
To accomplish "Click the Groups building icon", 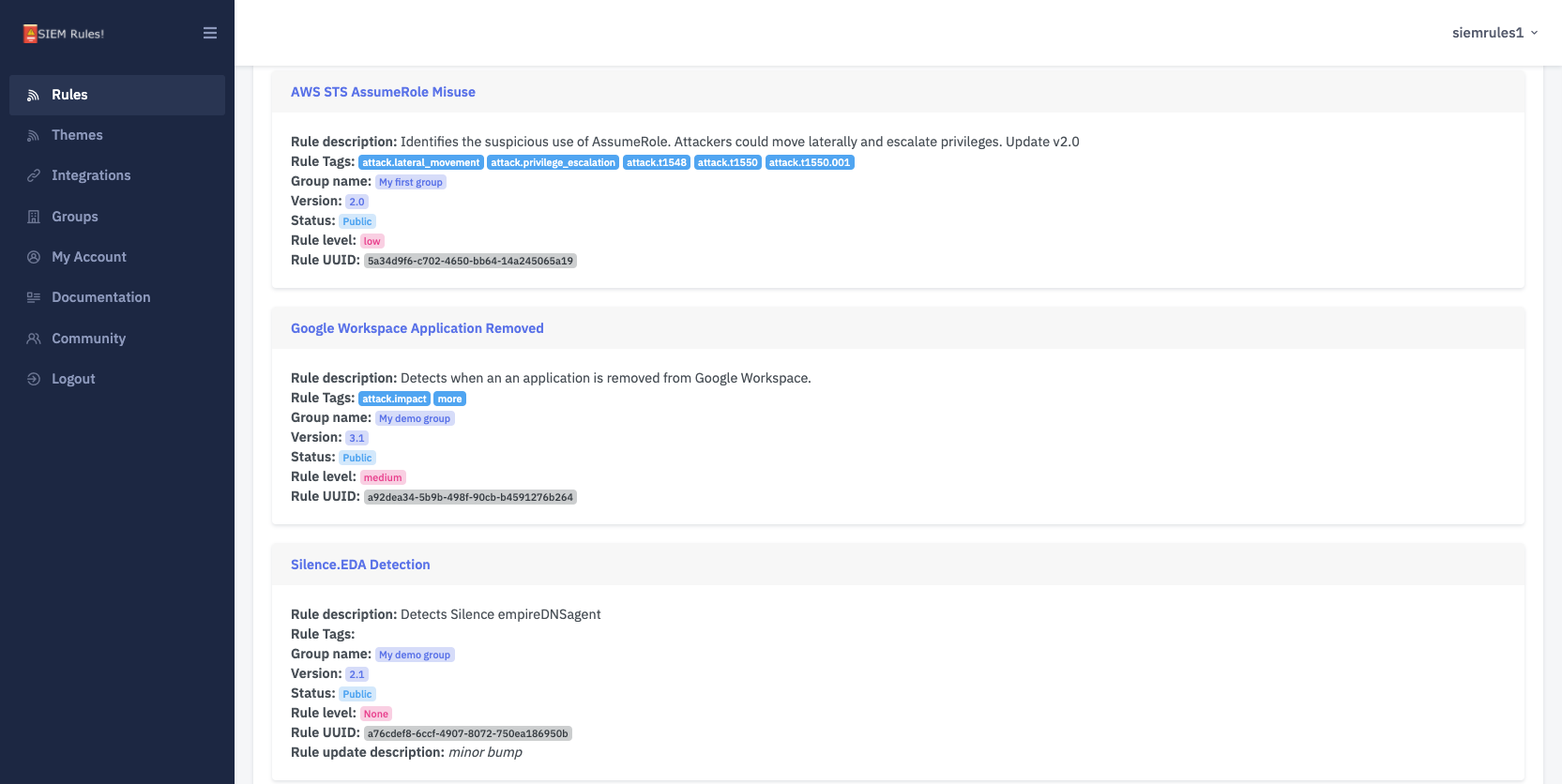I will point(33,217).
